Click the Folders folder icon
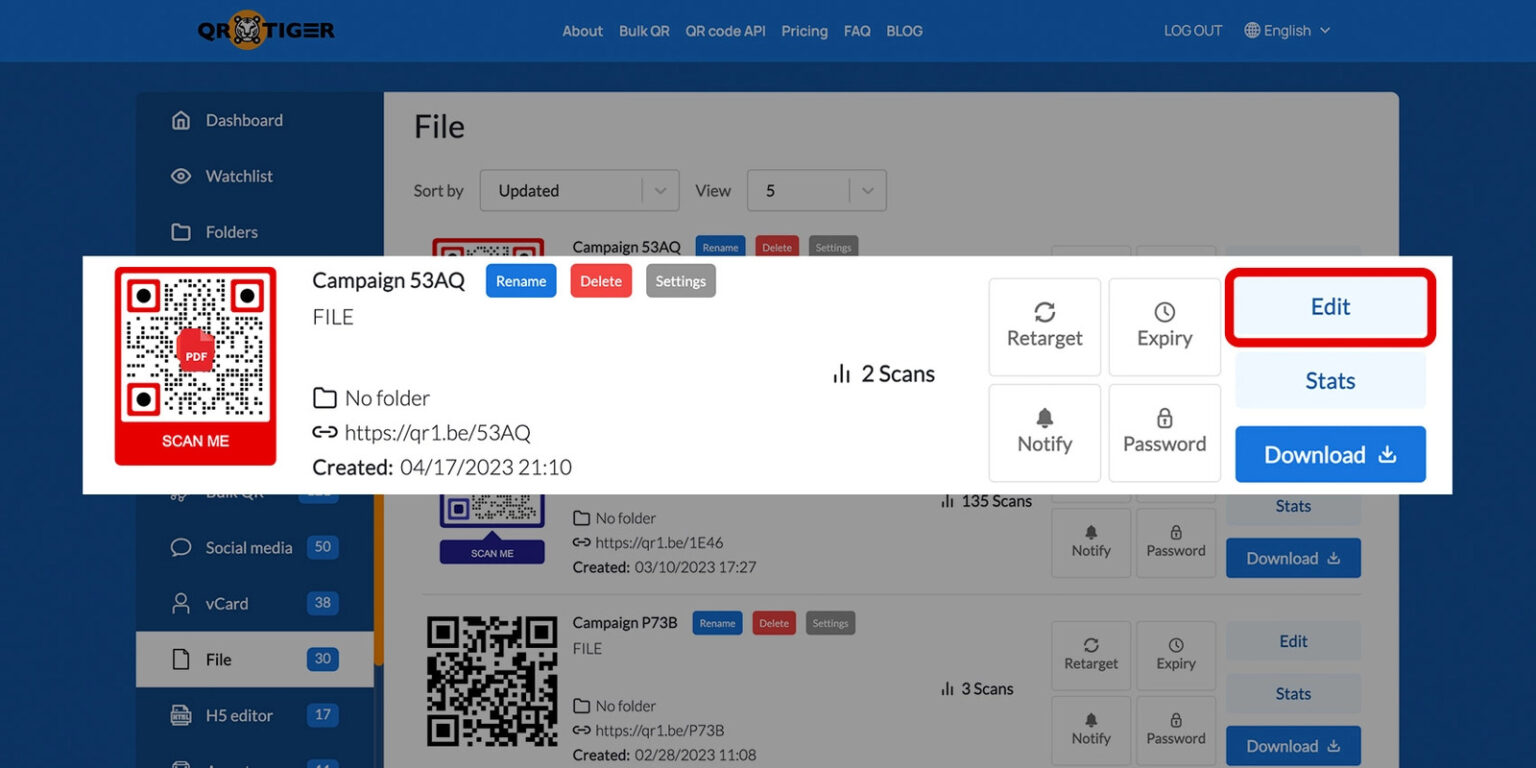This screenshot has height=768, width=1536. (x=181, y=232)
